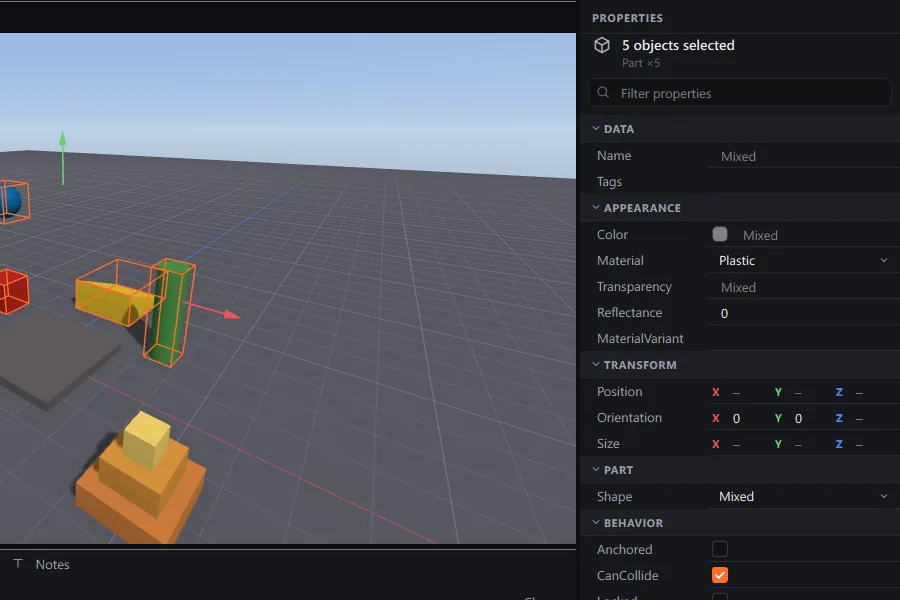Collapse the APPEARANCE section
900x600 pixels.
click(x=596, y=207)
